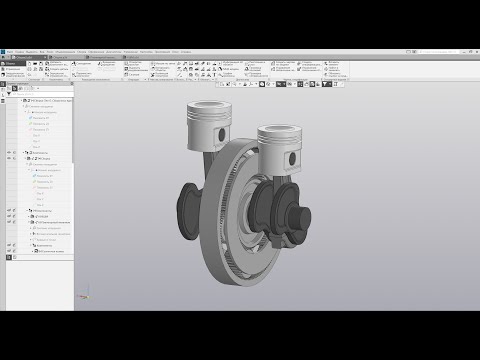Image resolution: width=480 pixels, height=360 pixels.
Task: Open the Файл menu
Action: pos(10,52)
